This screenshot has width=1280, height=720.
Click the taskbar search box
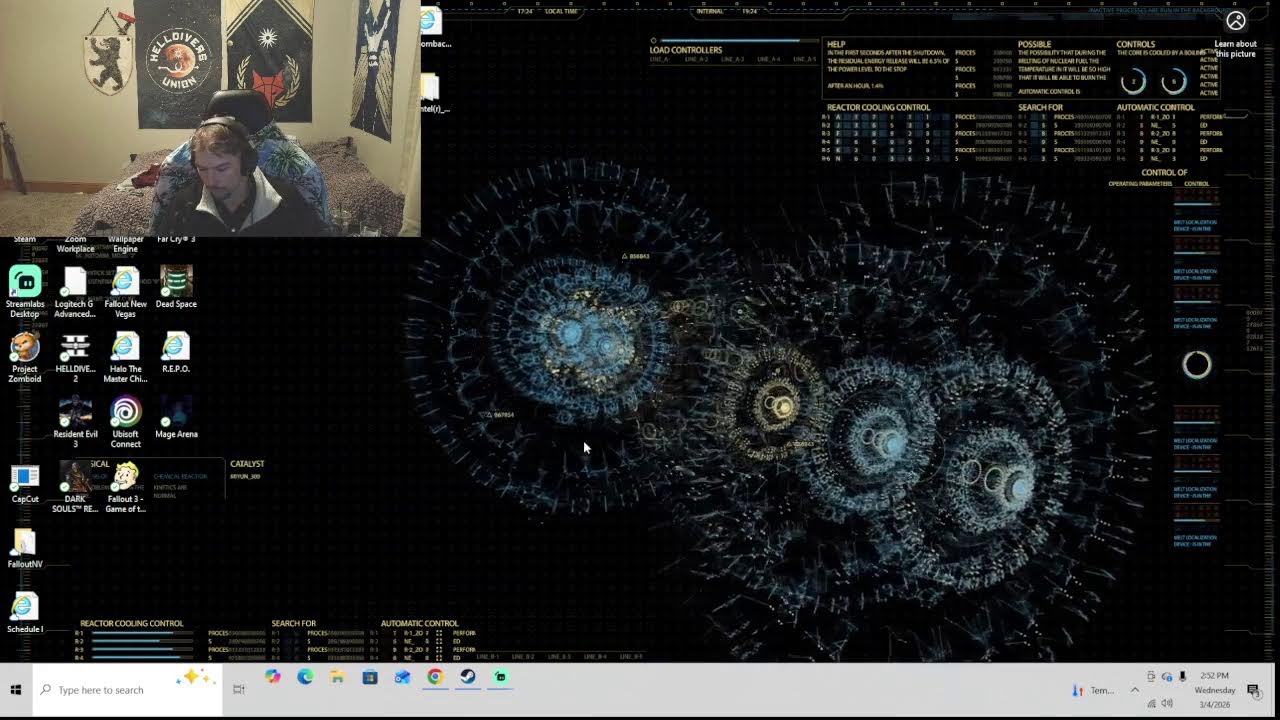(127, 690)
